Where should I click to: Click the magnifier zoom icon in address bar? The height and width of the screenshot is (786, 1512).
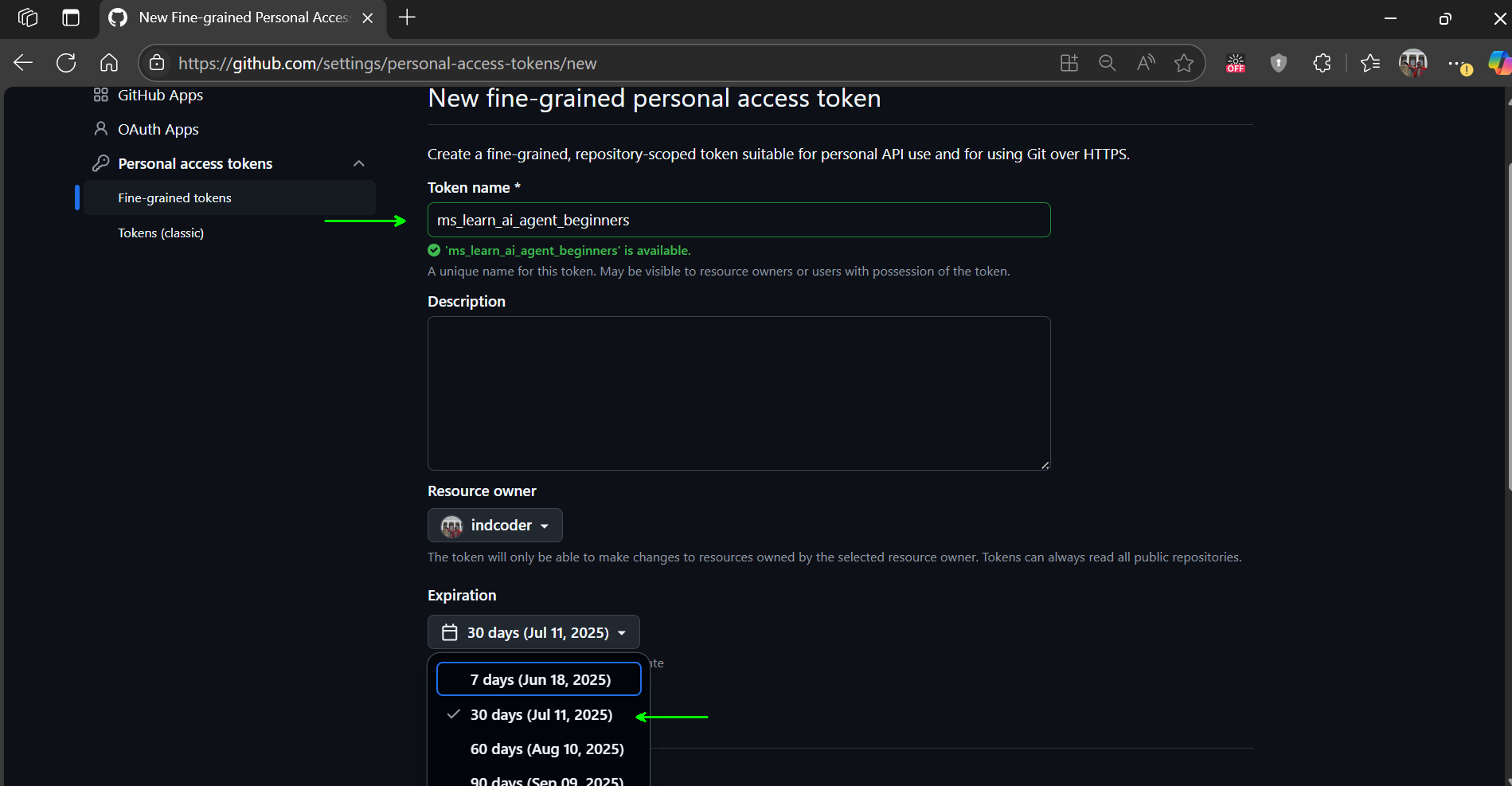1107,63
